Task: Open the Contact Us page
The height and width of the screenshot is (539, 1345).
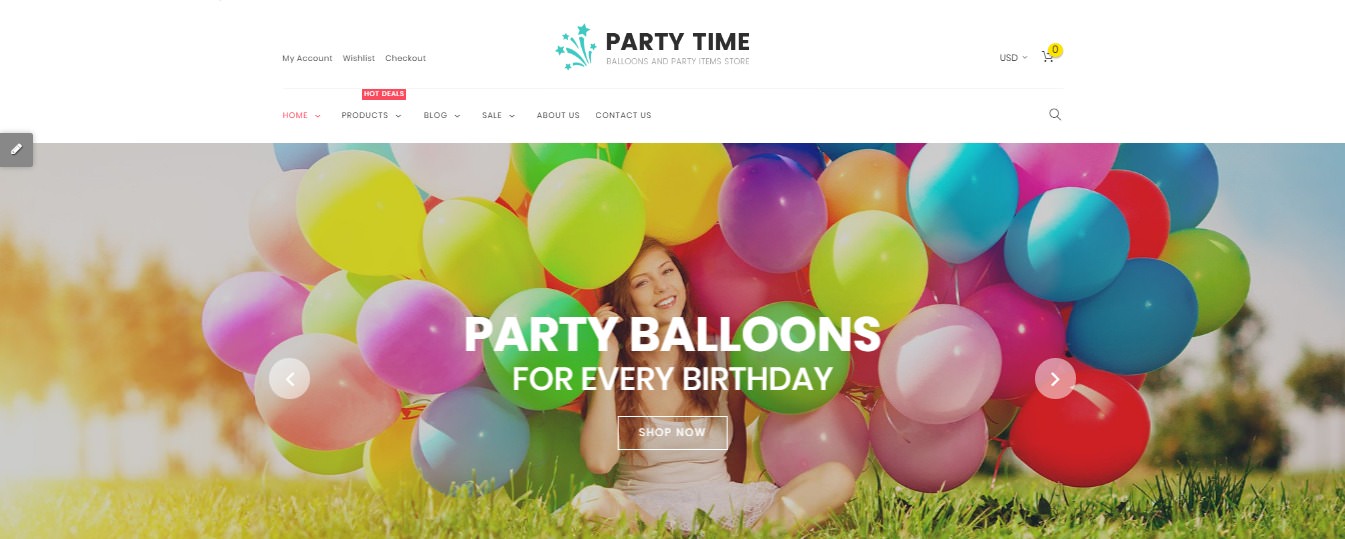Action: click(623, 116)
